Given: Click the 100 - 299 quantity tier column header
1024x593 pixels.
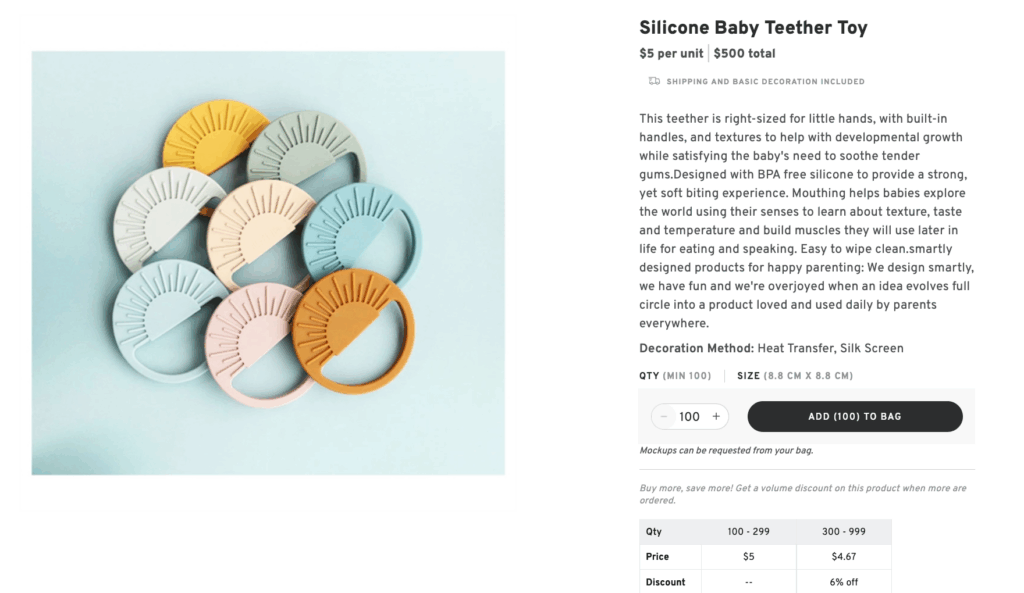Looking at the screenshot, I should coord(749,531).
